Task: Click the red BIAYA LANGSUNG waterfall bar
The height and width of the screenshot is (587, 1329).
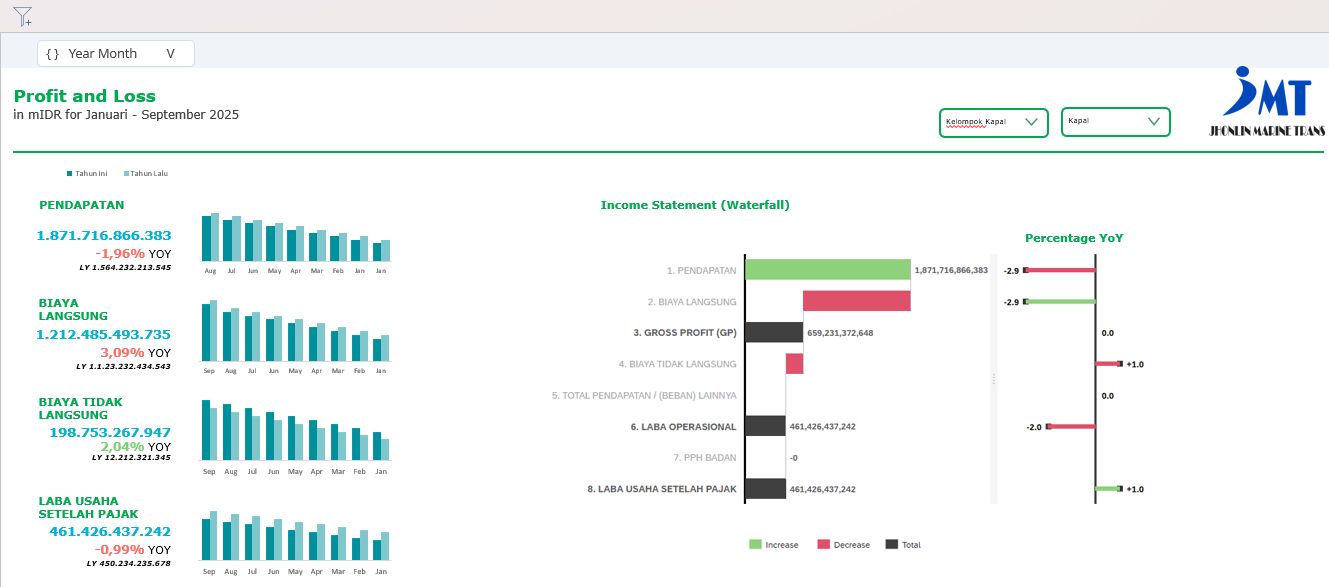Action: coord(857,301)
